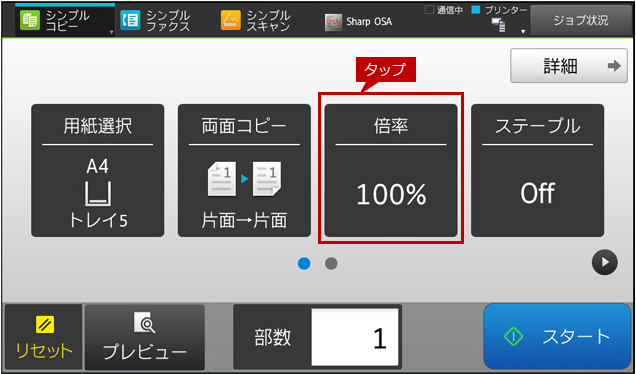This screenshot has height=374, width=636.
Task: Open the シンプルコピー mode tab
Action: (x=65, y=21)
